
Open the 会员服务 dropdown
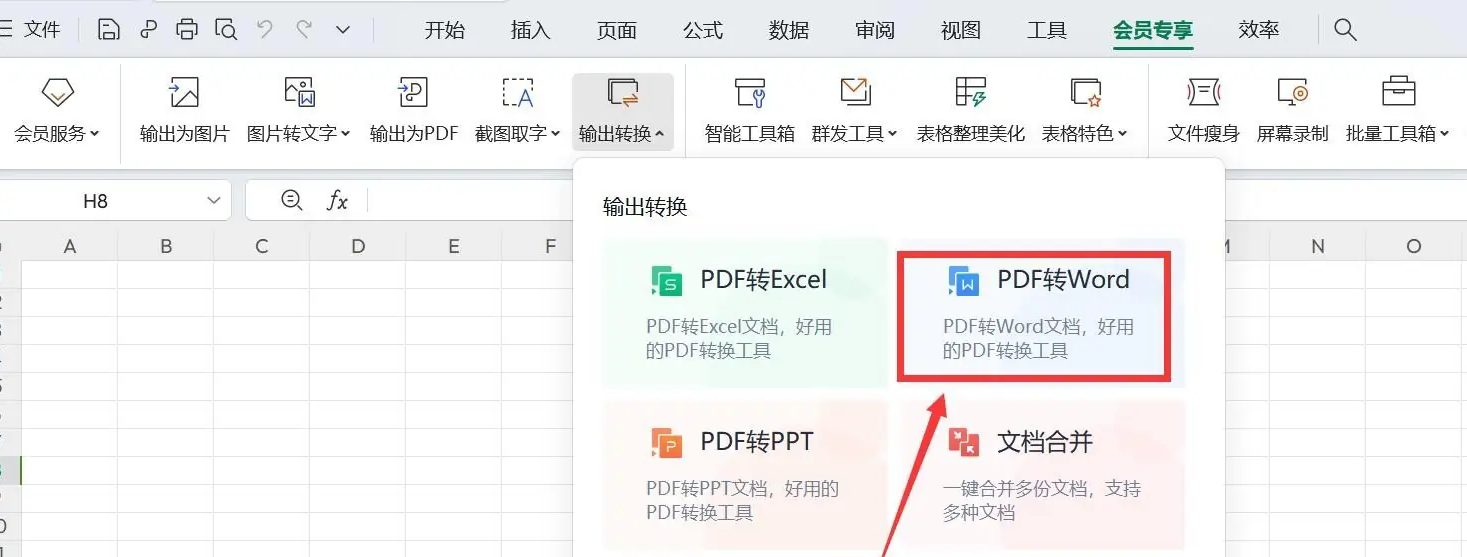[x=57, y=110]
